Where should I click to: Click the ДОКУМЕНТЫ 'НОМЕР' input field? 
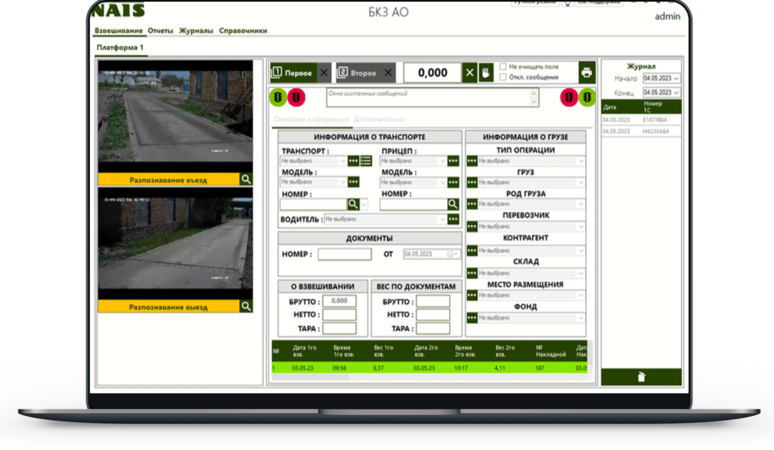coord(344,254)
